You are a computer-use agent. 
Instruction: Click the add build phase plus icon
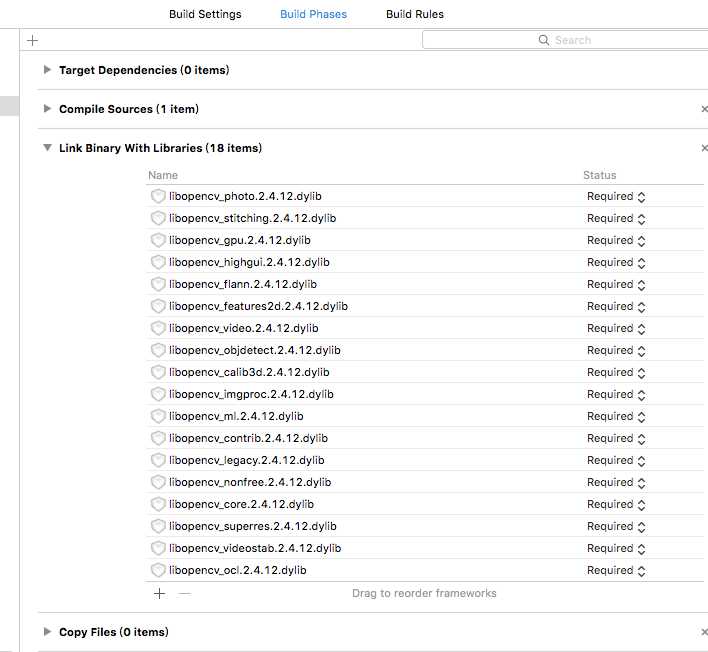click(33, 41)
